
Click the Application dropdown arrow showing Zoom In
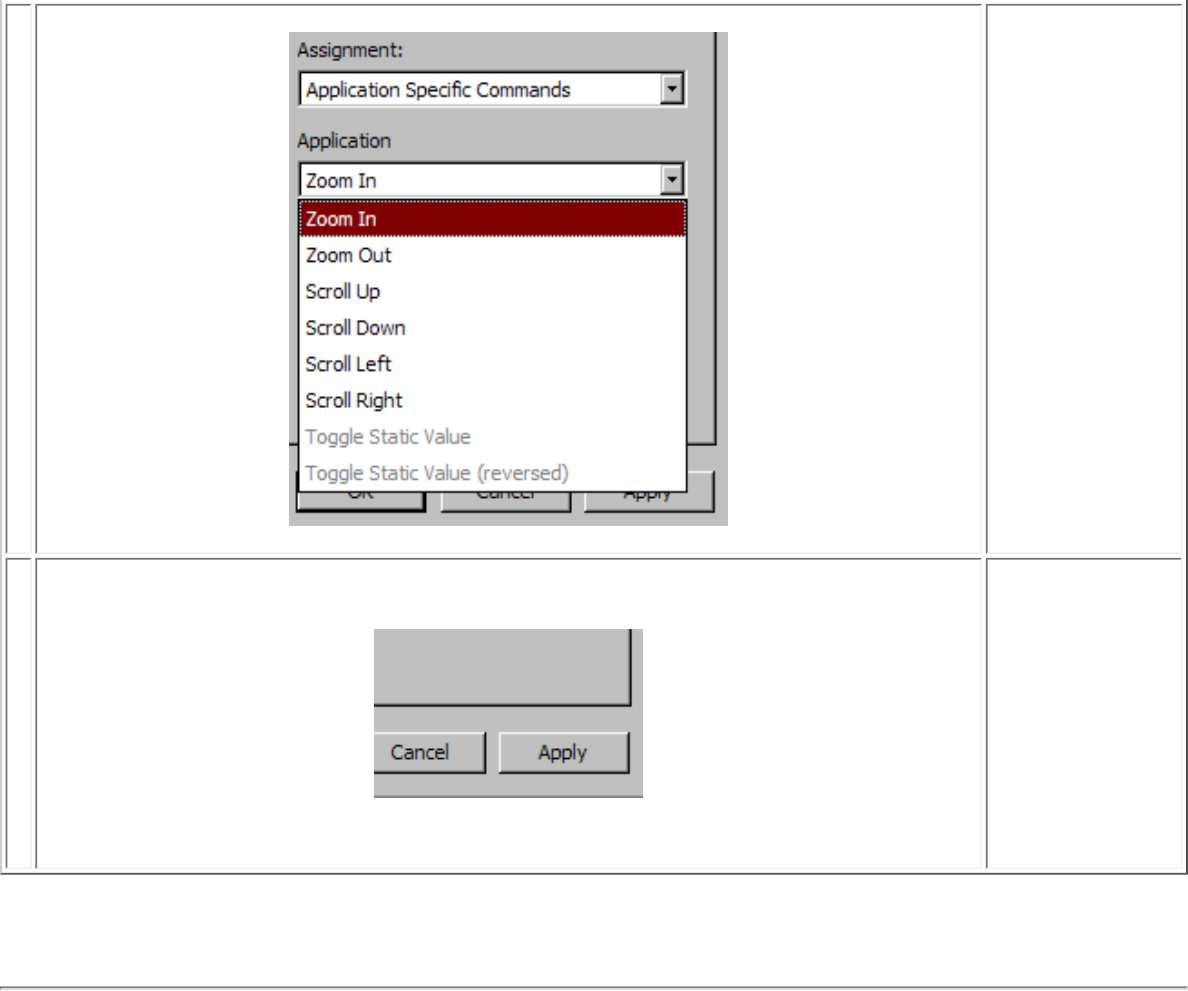[671, 180]
